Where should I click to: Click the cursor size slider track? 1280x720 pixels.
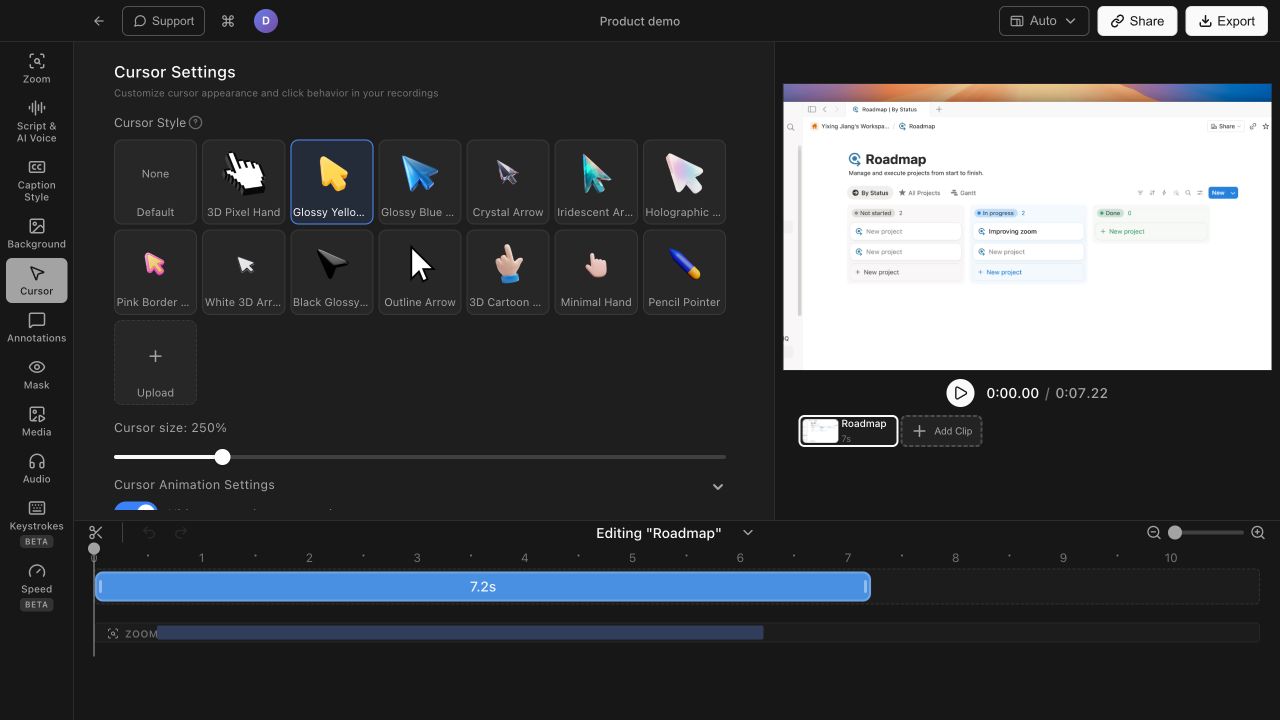point(420,457)
